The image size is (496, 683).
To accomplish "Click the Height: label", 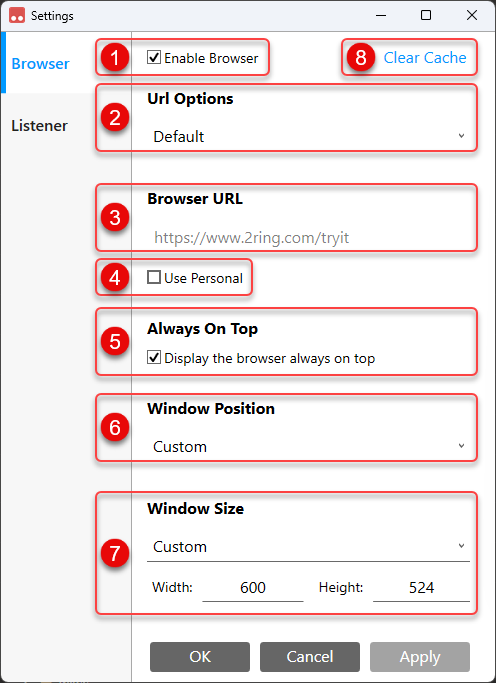I will (x=341, y=587).
